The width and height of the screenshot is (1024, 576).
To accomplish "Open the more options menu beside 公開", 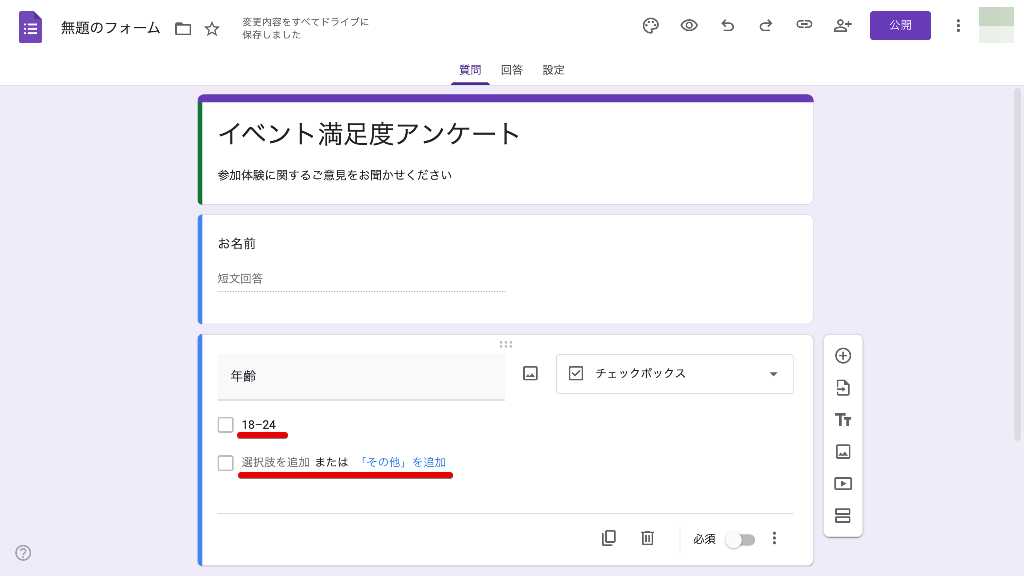I will coord(958,26).
